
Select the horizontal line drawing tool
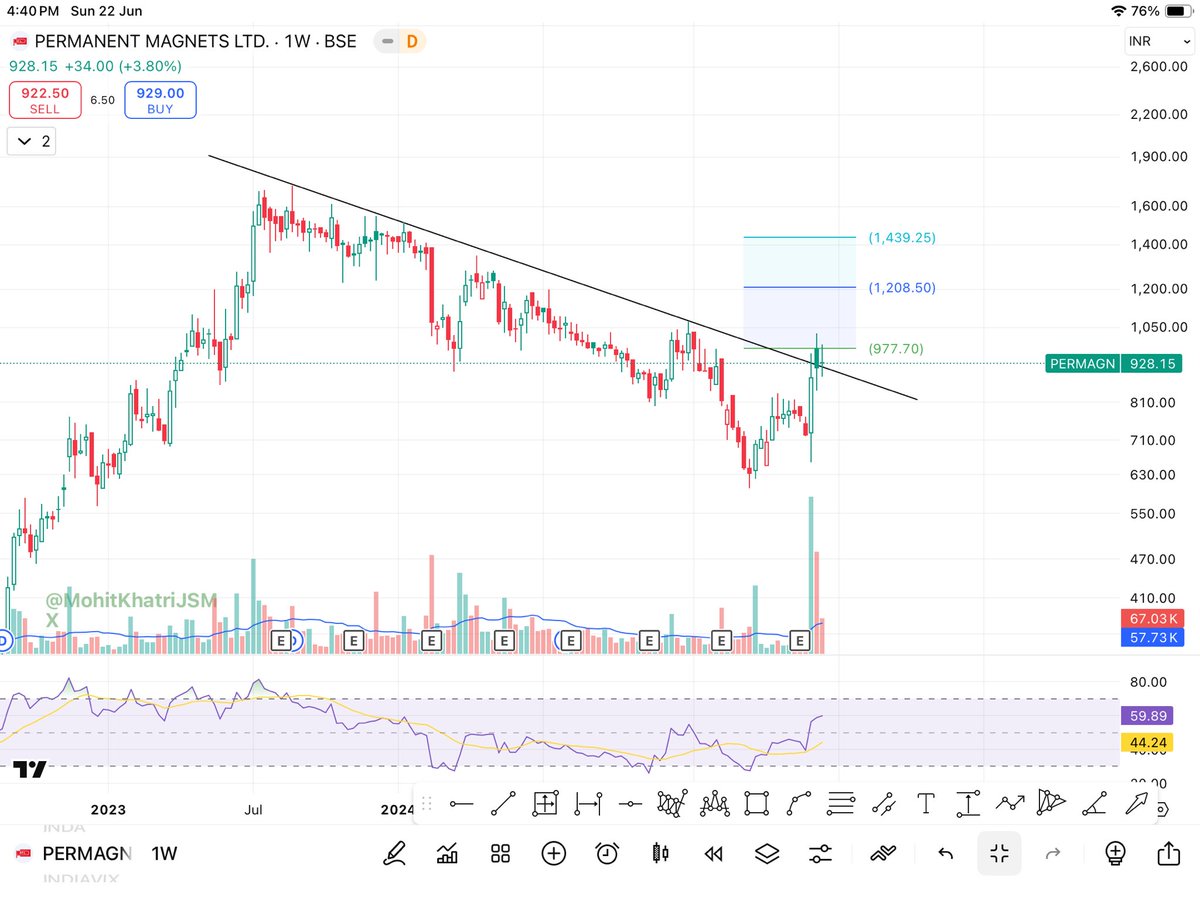[461, 803]
